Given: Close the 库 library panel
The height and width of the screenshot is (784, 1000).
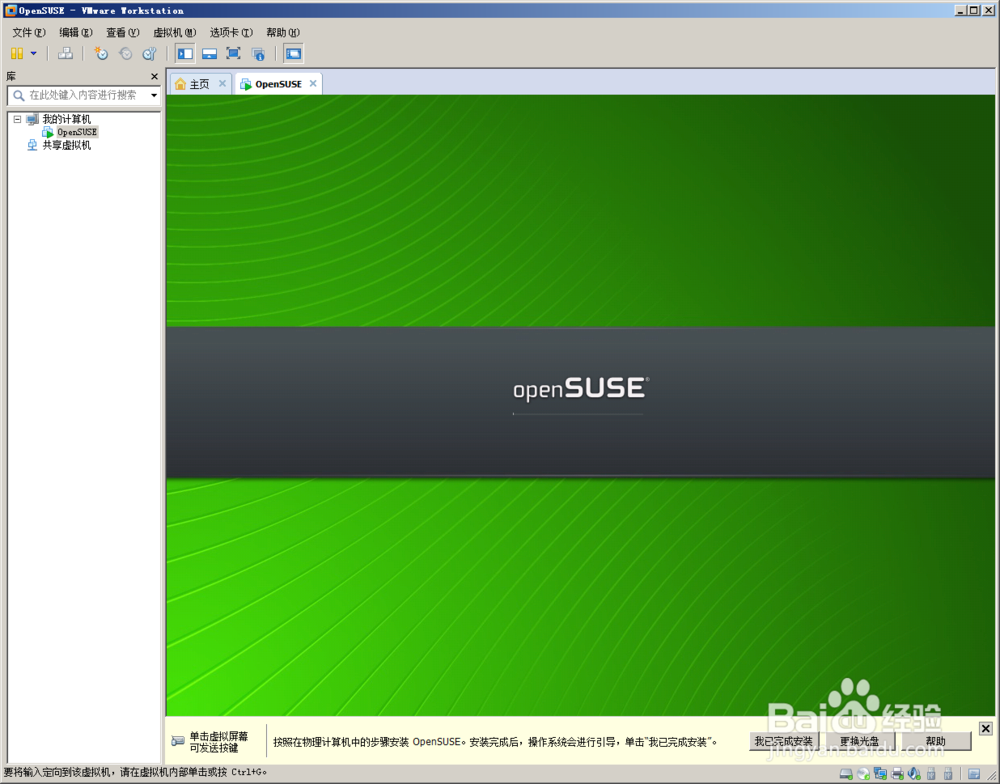Looking at the screenshot, I should coord(154,77).
